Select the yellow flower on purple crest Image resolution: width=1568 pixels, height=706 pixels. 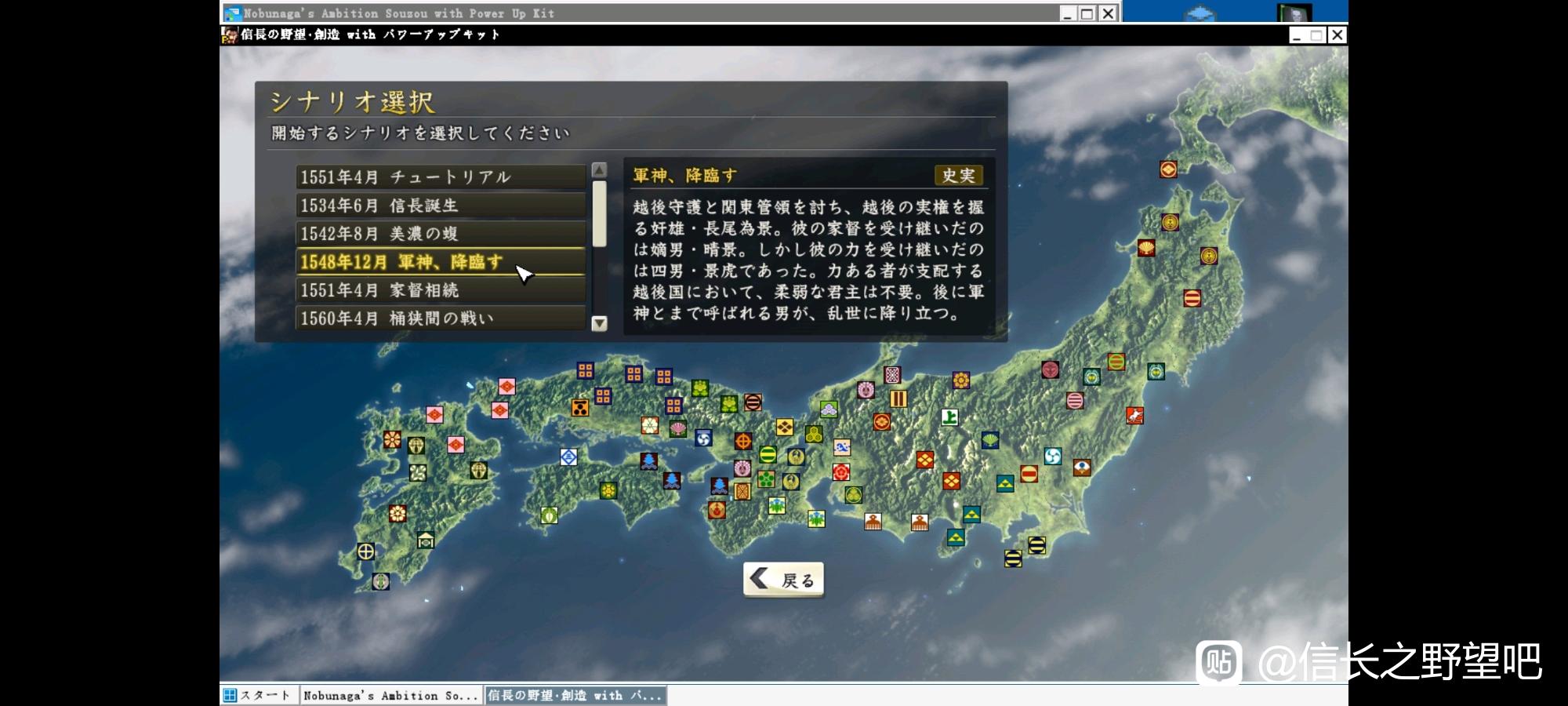(961, 380)
